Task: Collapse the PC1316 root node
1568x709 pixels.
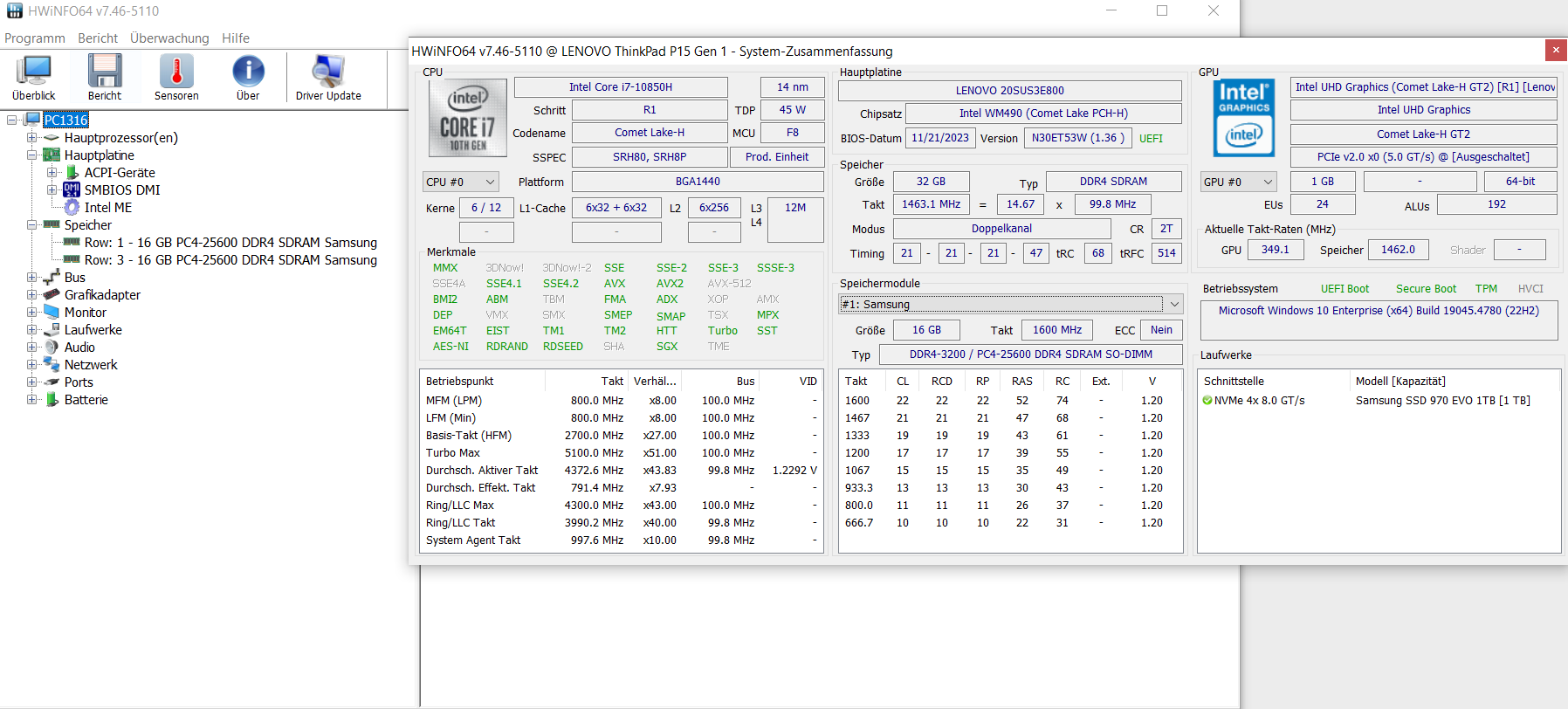Action: tap(12, 120)
